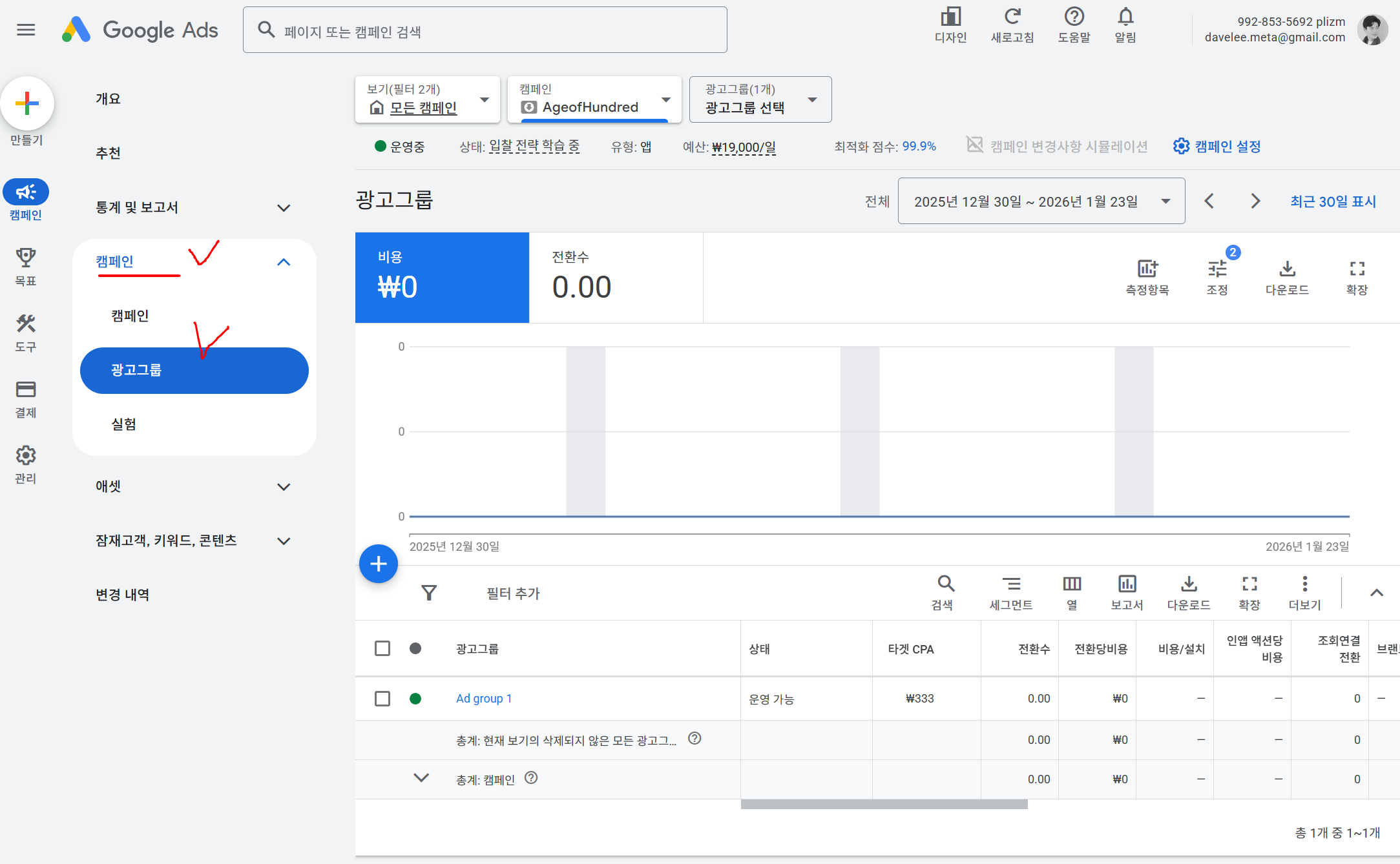This screenshot has width=1400, height=864.
Task: Click the green status dot for Ad group 1
Action: tap(415, 699)
